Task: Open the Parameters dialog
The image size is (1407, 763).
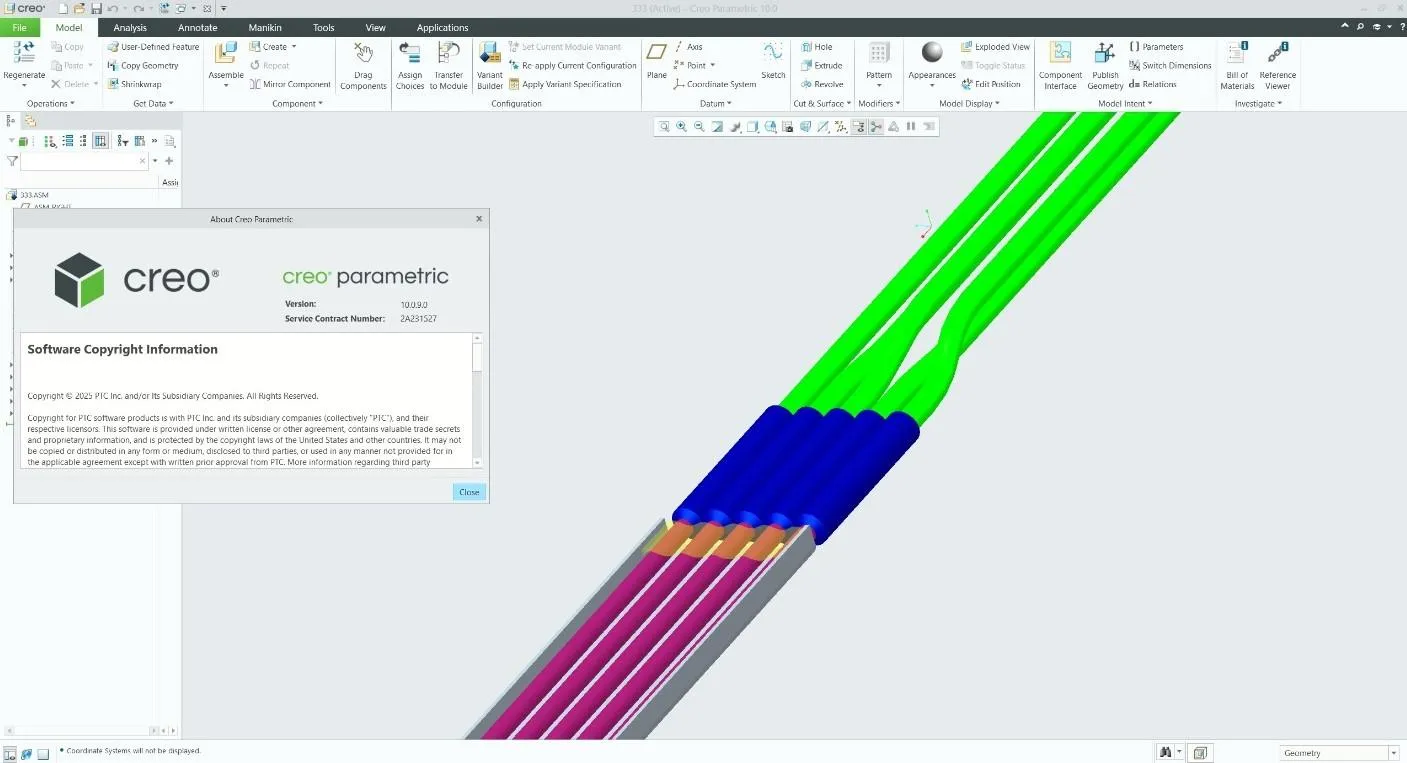Action: pos(1156,47)
